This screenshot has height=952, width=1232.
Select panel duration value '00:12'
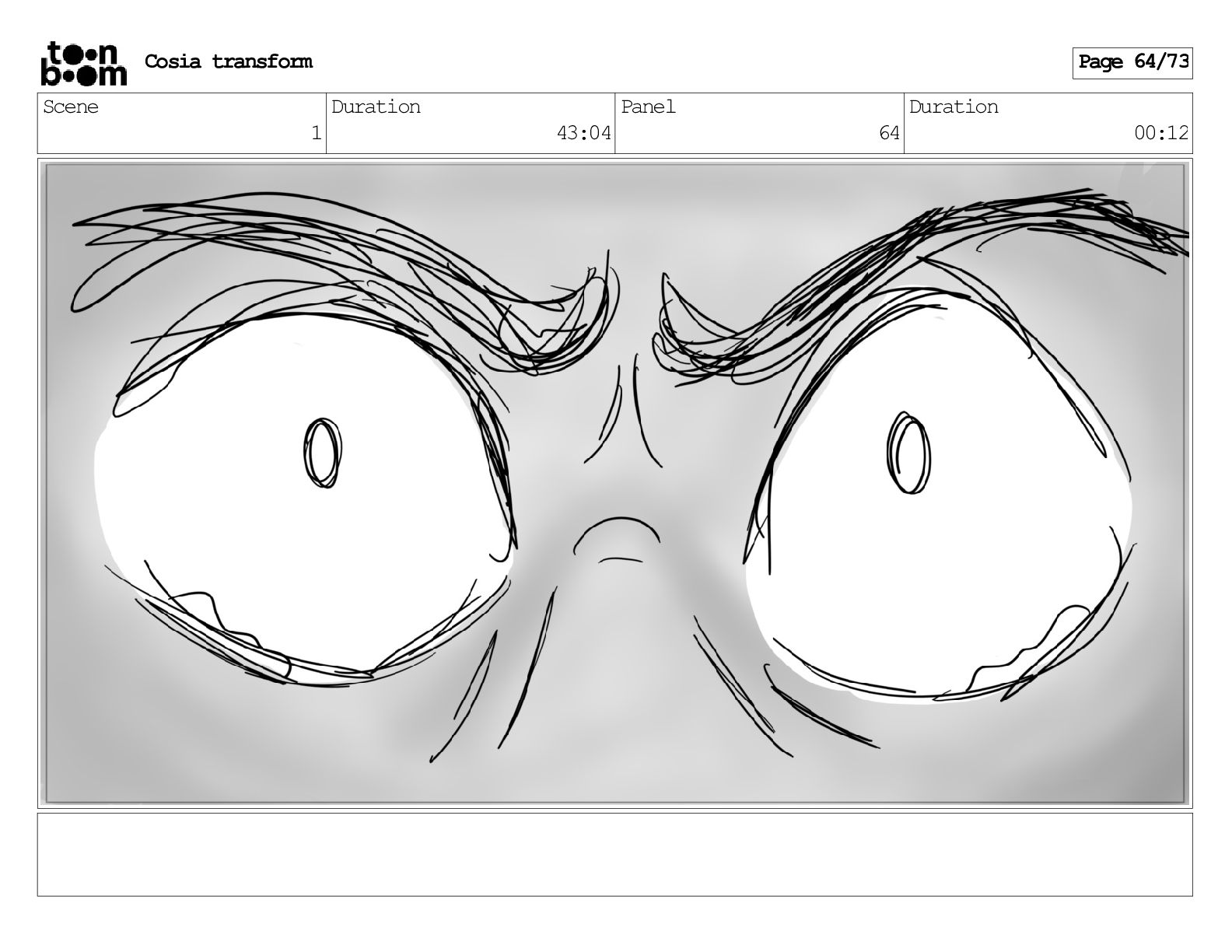(x=1161, y=134)
